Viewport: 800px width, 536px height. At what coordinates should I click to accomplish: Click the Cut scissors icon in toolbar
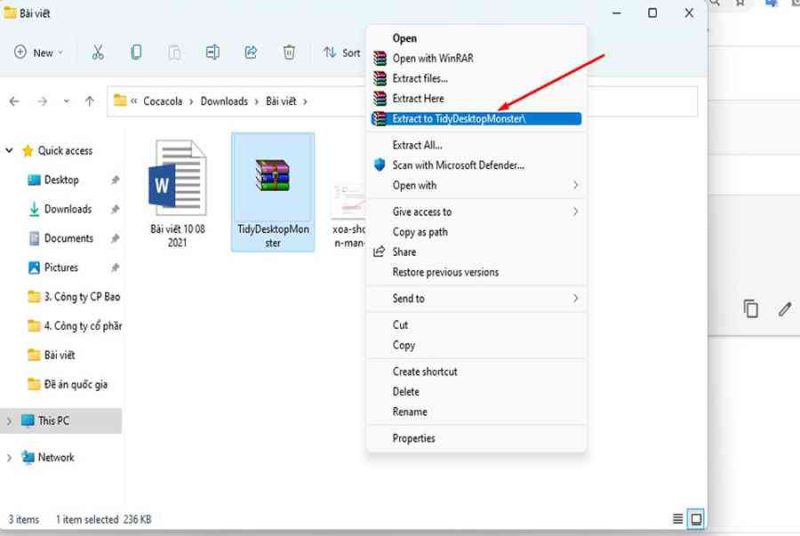[97, 52]
